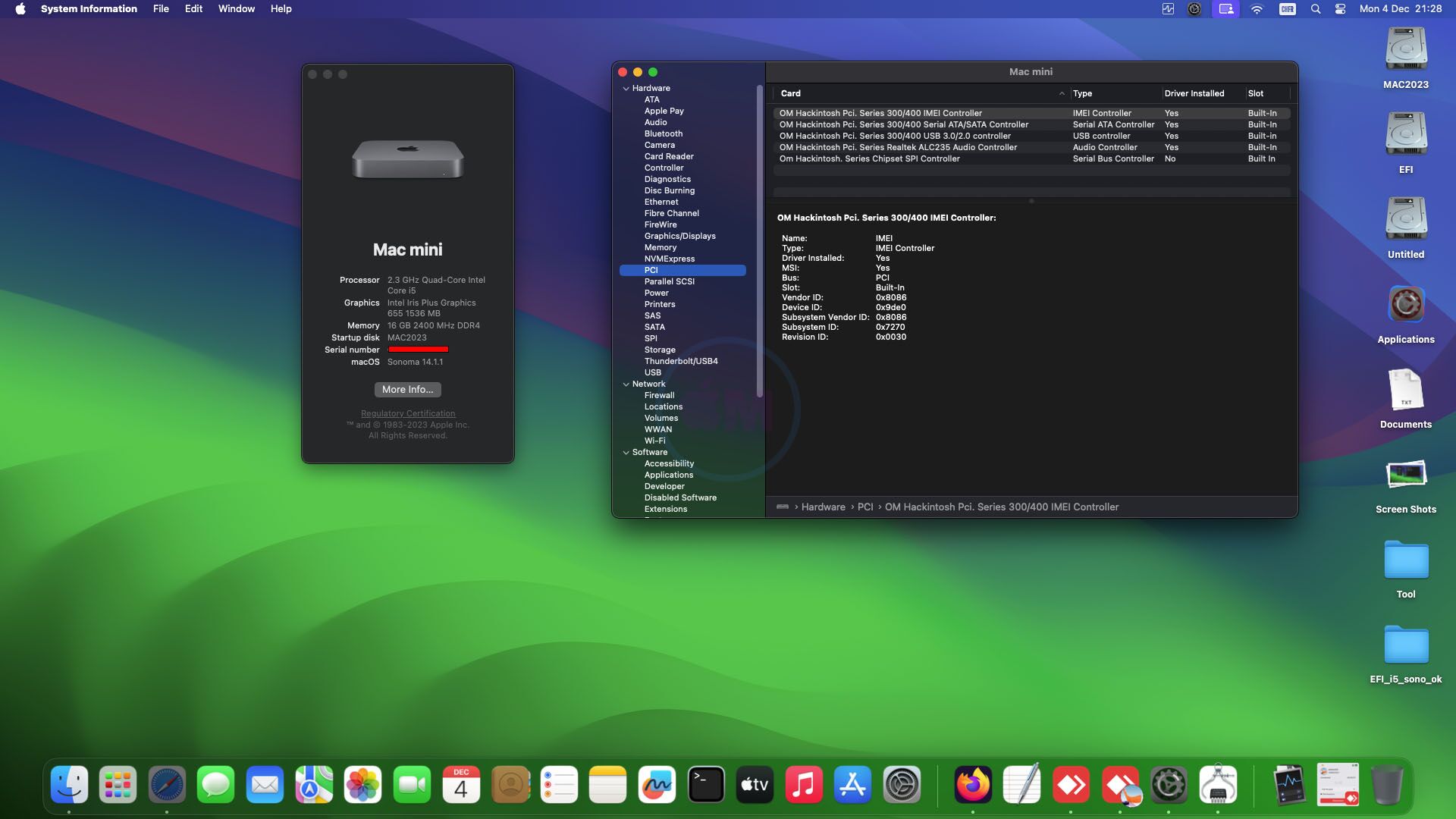This screenshot has height=819, width=1456.
Task: Select Tool folder on desktop
Action: tap(1406, 570)
